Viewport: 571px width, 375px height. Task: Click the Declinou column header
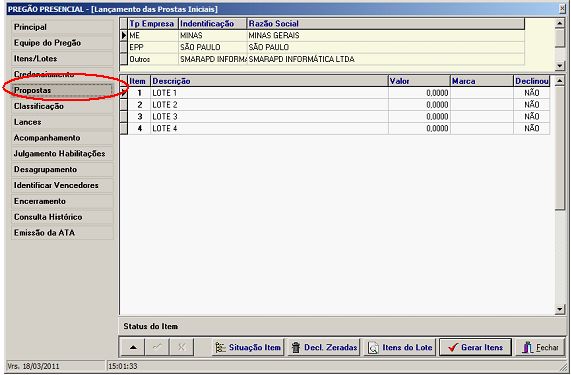[x=532, y=81]
